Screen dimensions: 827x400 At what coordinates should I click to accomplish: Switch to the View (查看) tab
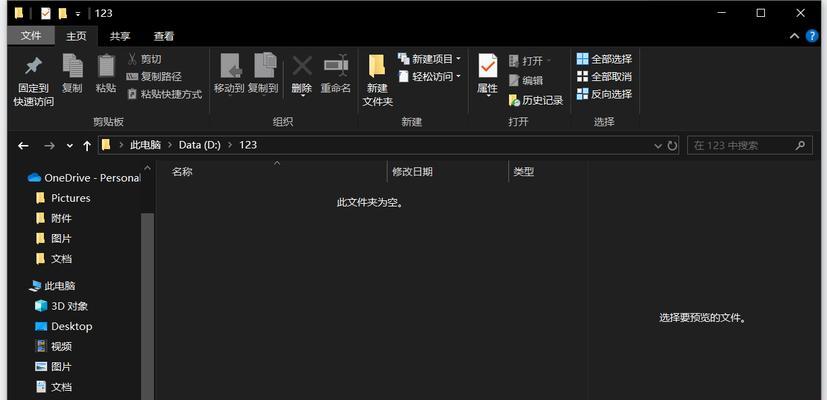pyautogui.click(x=164, y=36)
